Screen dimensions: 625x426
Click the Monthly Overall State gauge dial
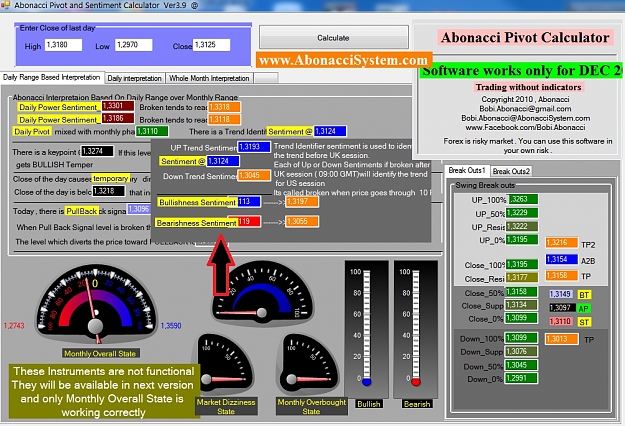click(x=96, y=305)
